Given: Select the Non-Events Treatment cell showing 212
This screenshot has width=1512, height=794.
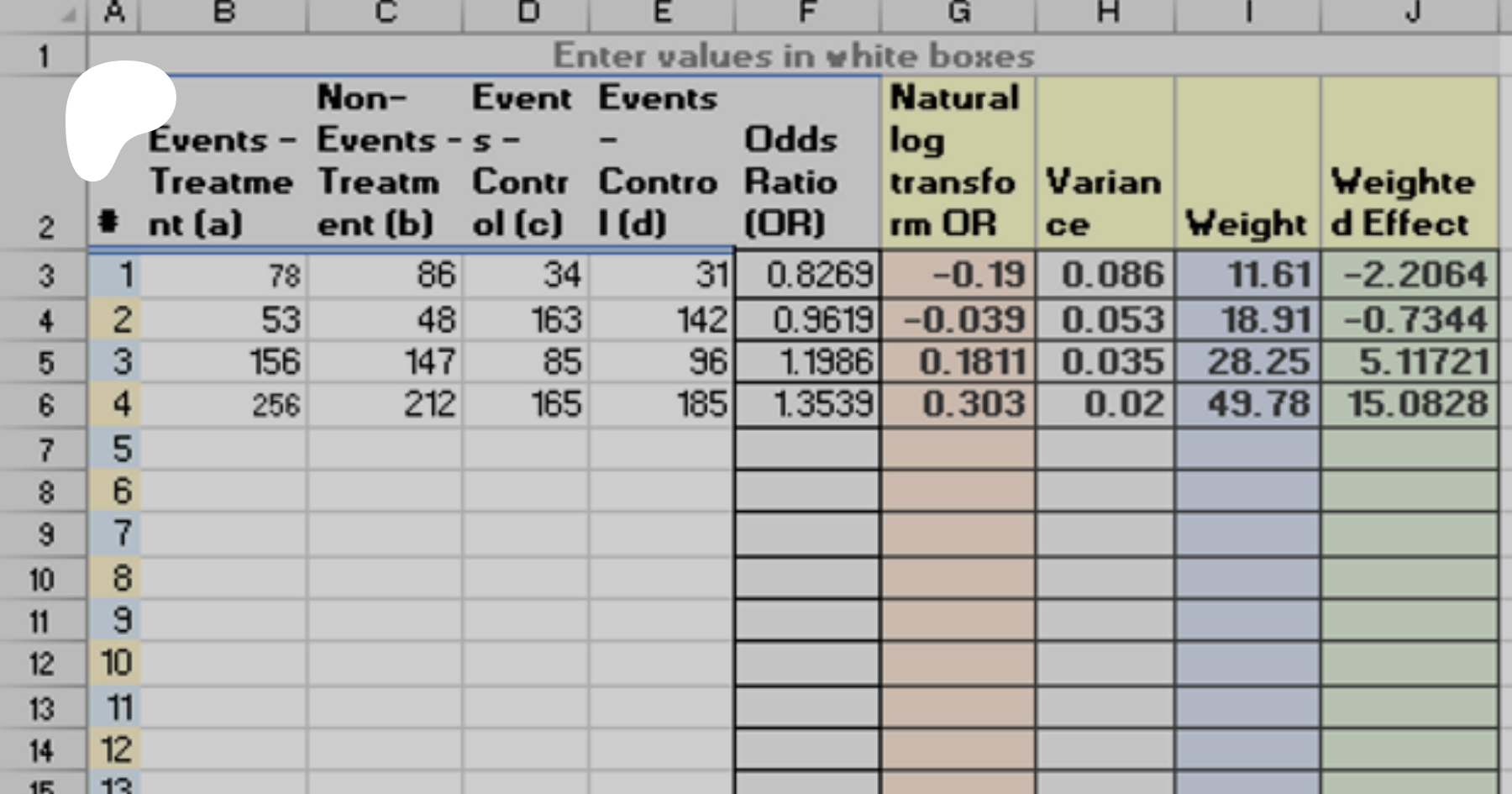Looking at the screenshot, I should point(385,404).
